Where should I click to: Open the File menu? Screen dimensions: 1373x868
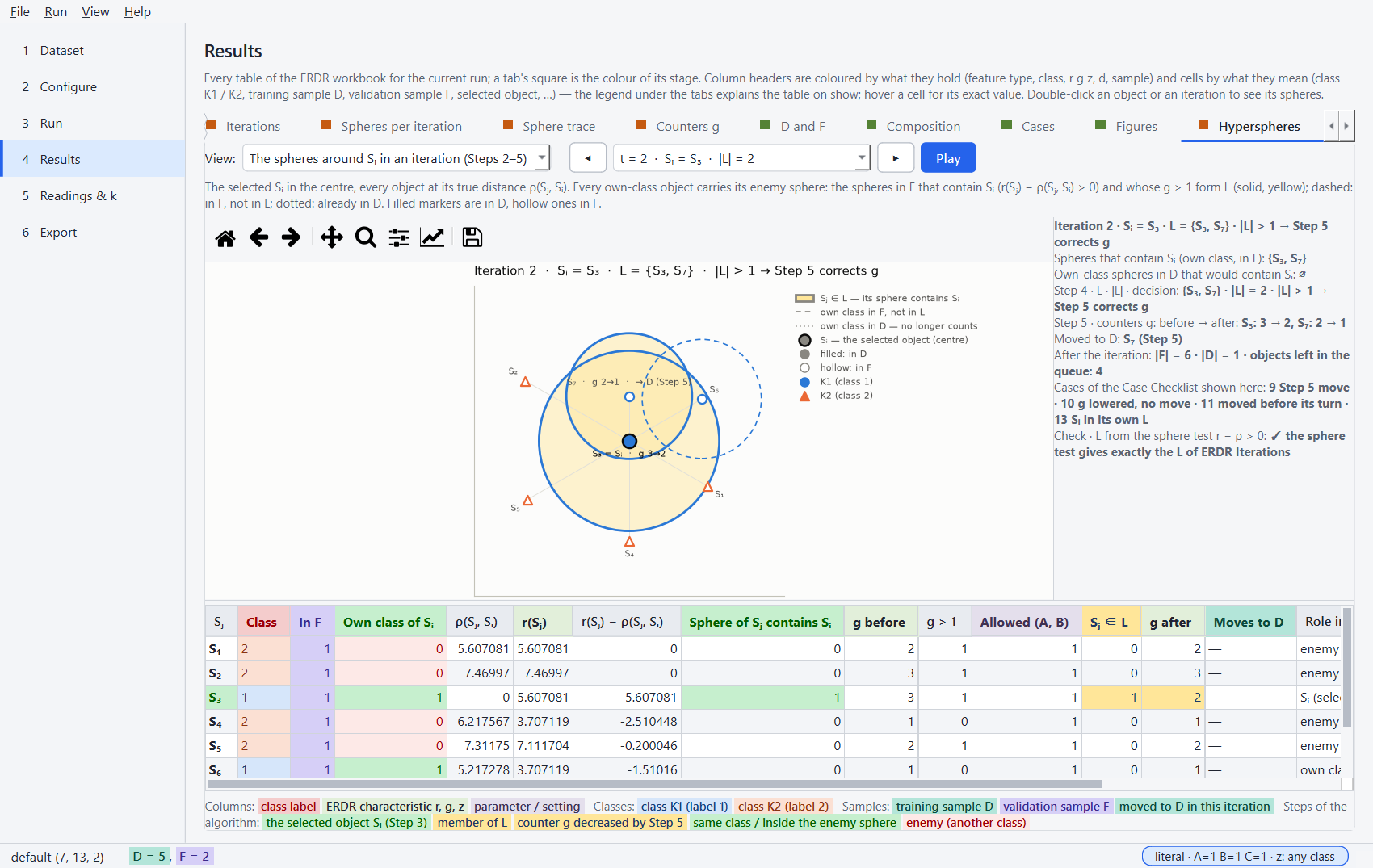[19, 12]
